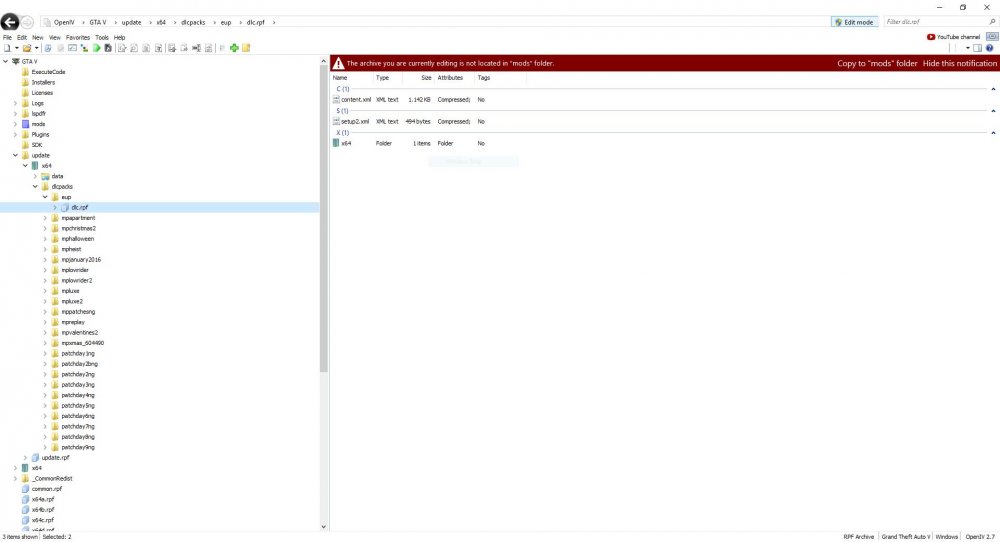Select the lspdfr folder in tree
Screen dimensions: 1000x542
pos(38,114)
